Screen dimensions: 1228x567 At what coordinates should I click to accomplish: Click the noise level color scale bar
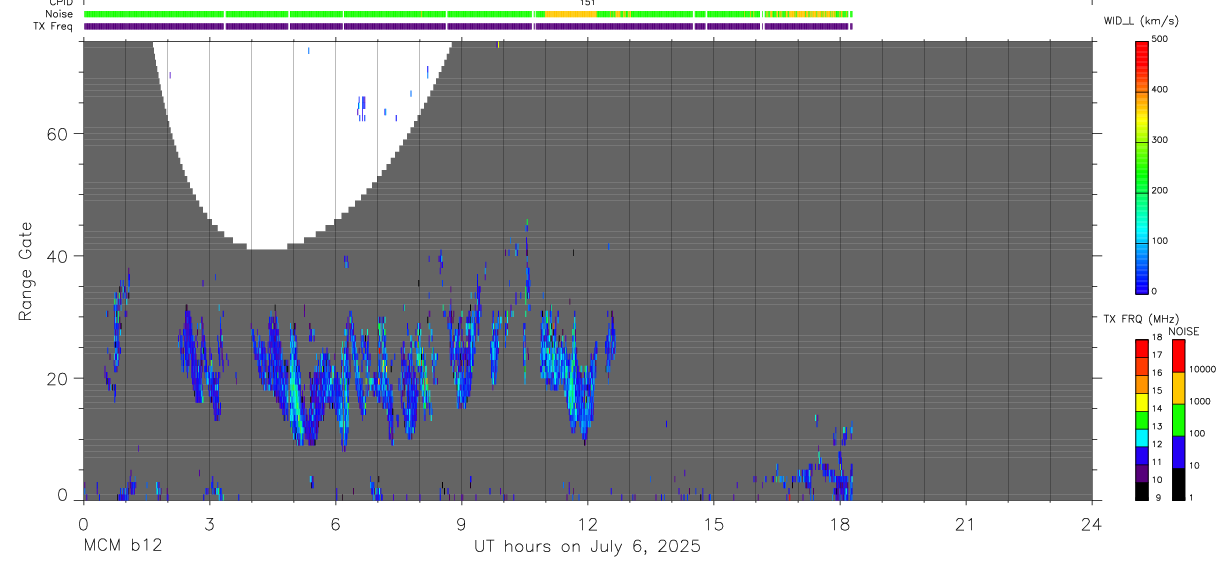click(1178, 420)
